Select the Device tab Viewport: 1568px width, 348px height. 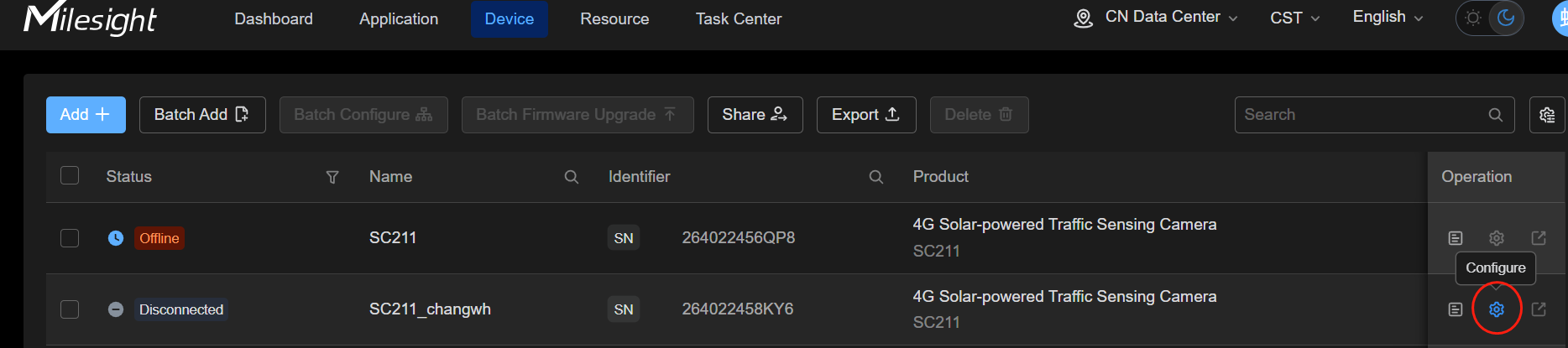pos(510,18)
